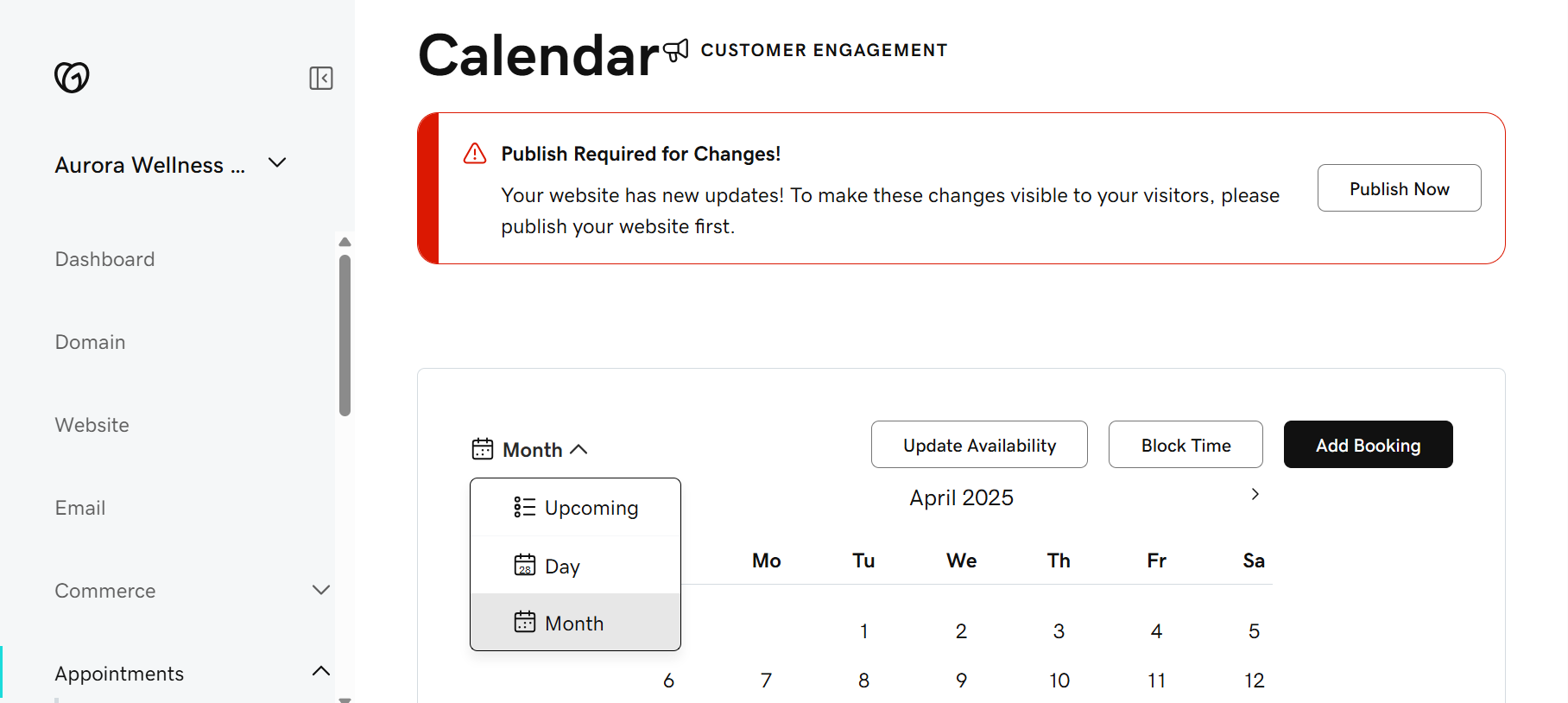Click the megaphone icon beside Calendar
The image size is (1568, 703).
tap(676, 51)
